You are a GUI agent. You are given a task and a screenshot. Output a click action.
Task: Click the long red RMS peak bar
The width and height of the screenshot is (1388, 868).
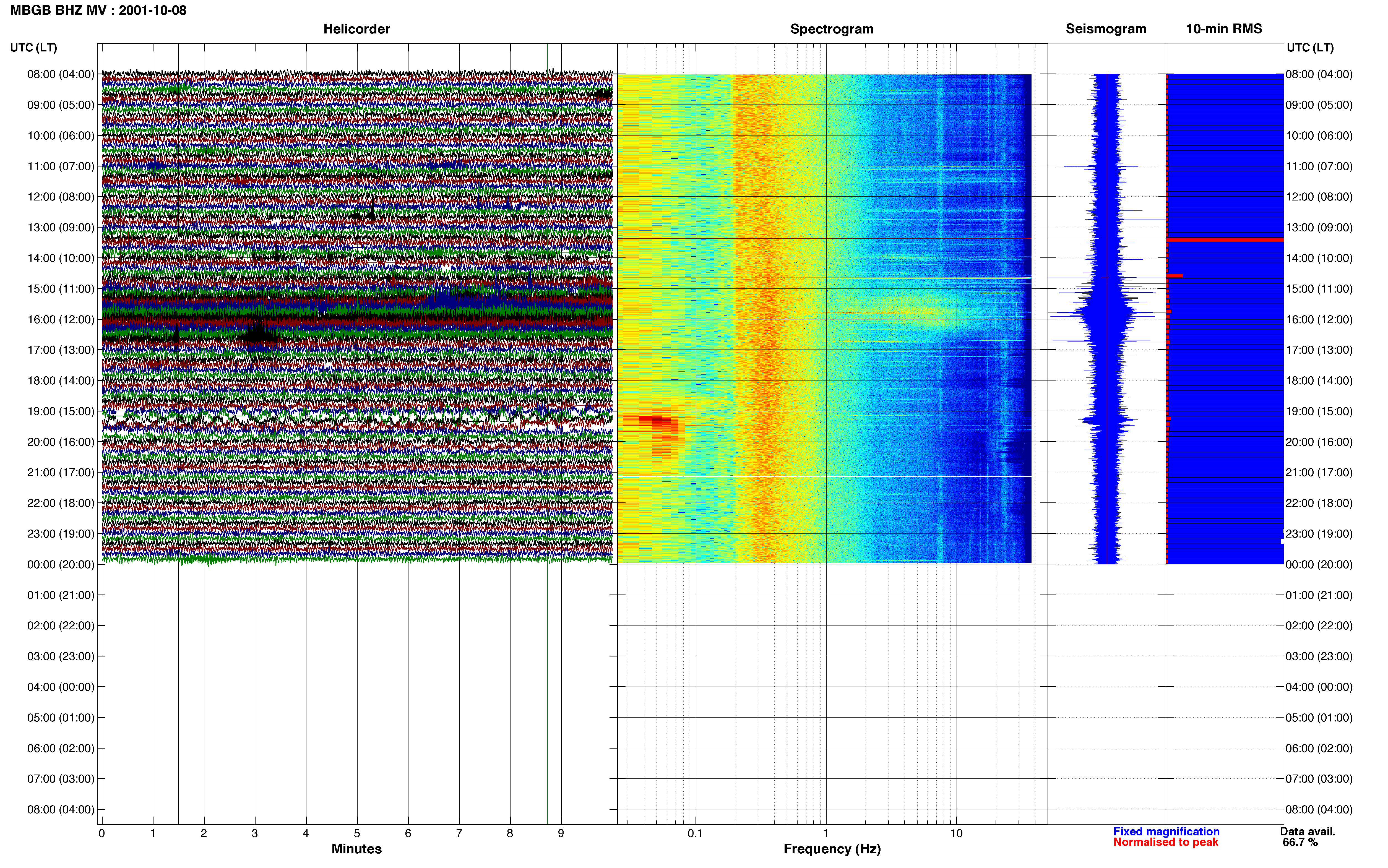(1225, 240)
